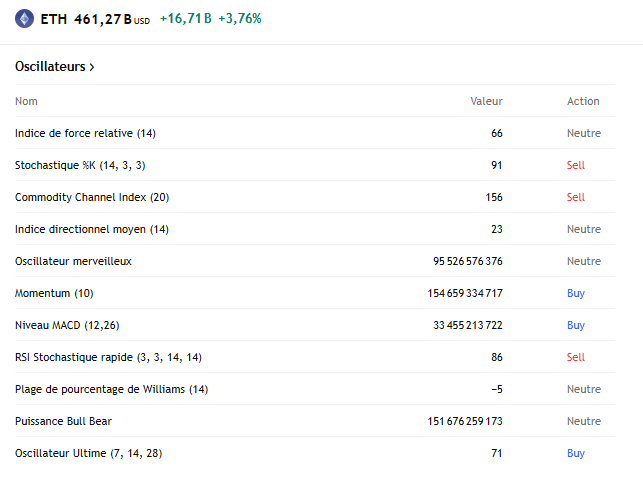Image resolution: width=643 pixels, height=483 pixels.
Task: Click the Valeur column header
Action: pyautogui.click(x=486, y=101)
